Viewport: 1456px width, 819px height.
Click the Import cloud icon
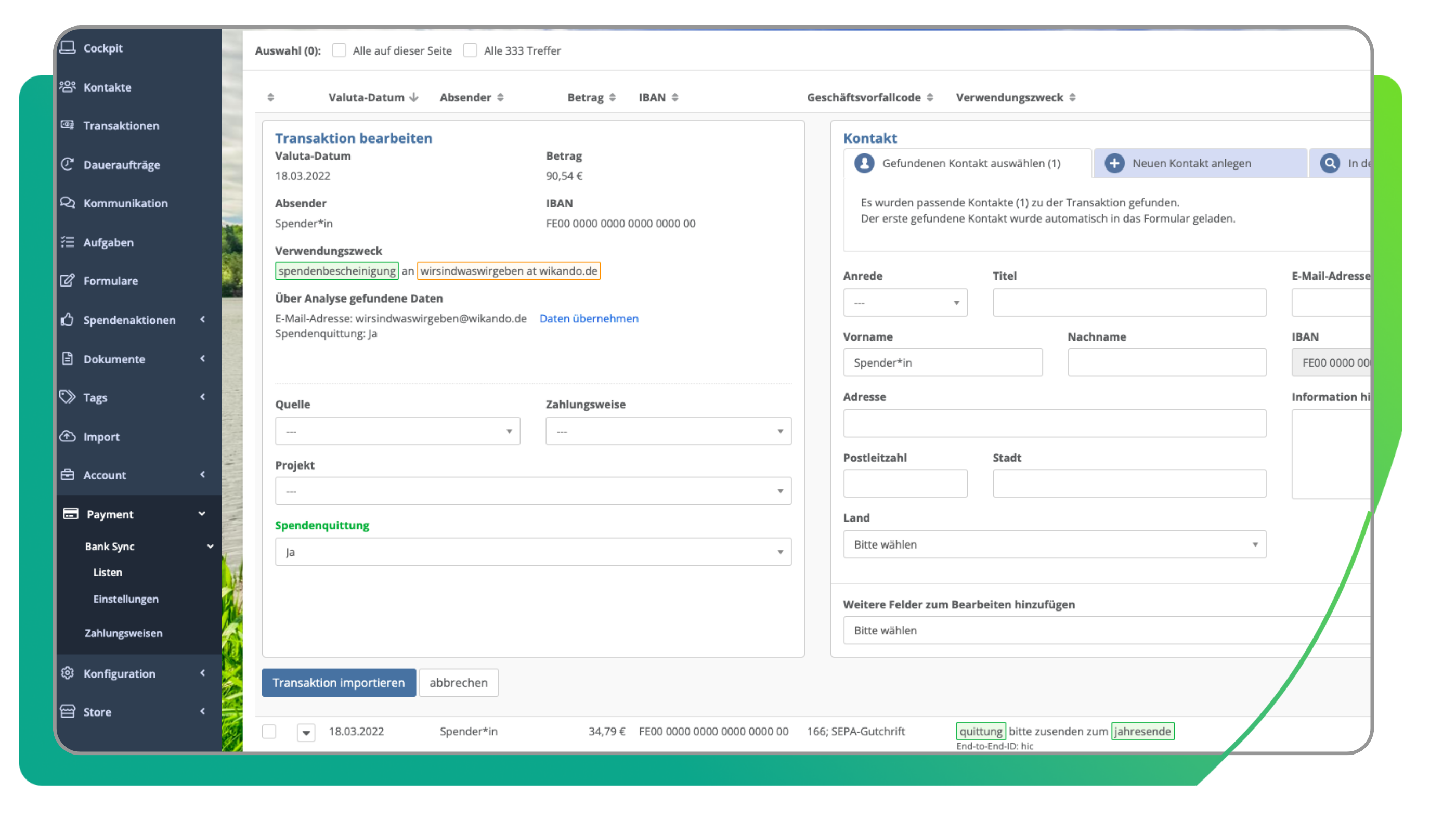coord(67,436)
